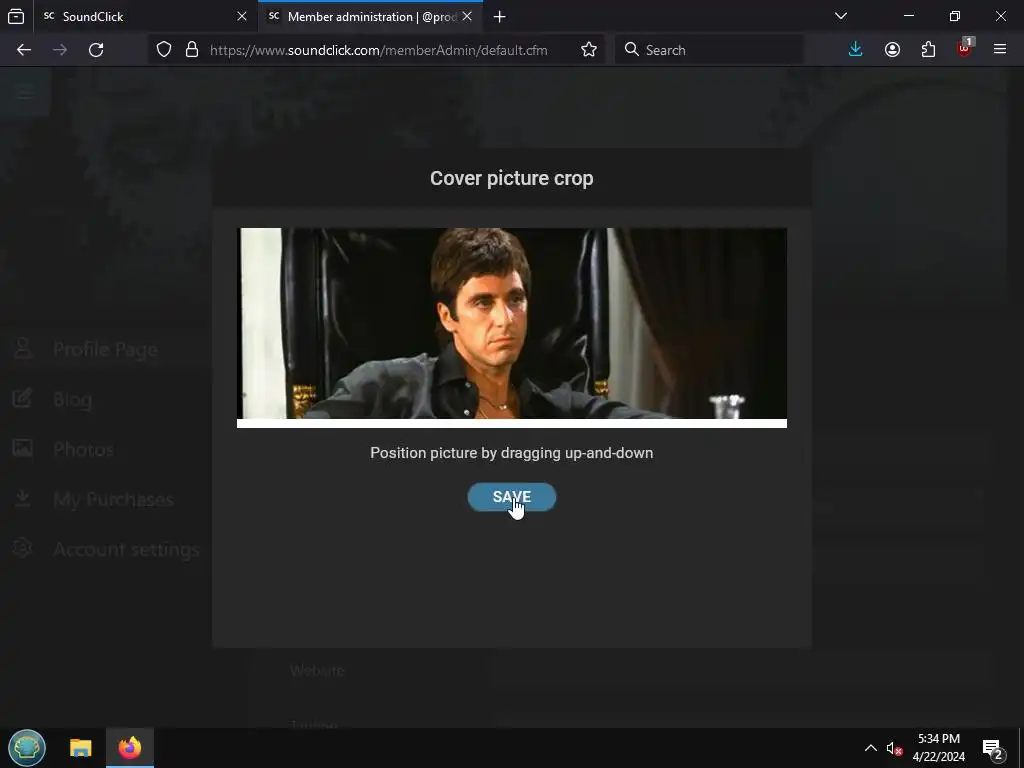Screen dimensions: 1024x768
Task: Click the Profile Page person icon
Action: pyautogui.click(x=23, y=348)
